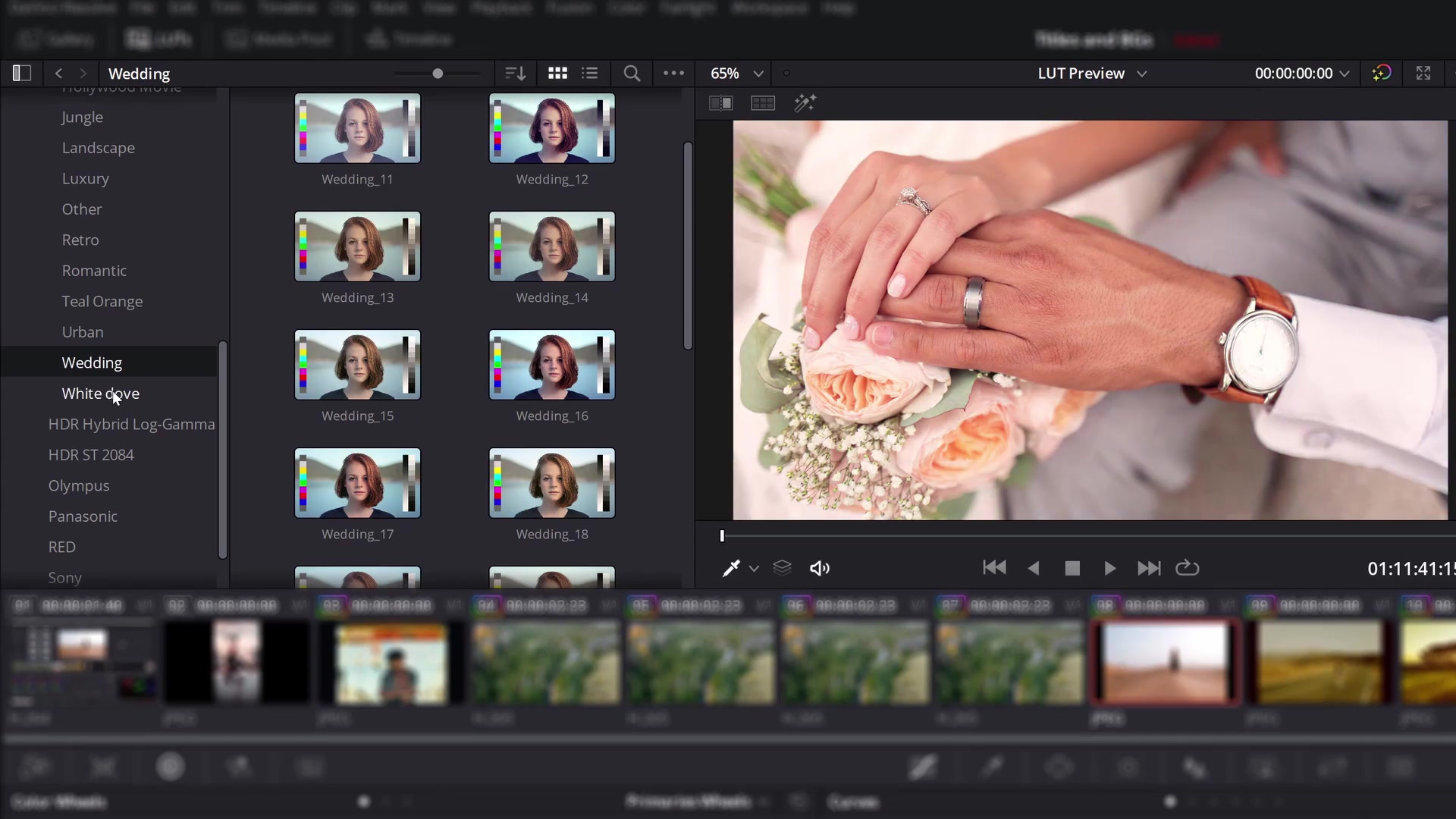Click the search LUTs icon
This screenshot has width=1456, height=819.
[632, 72]
